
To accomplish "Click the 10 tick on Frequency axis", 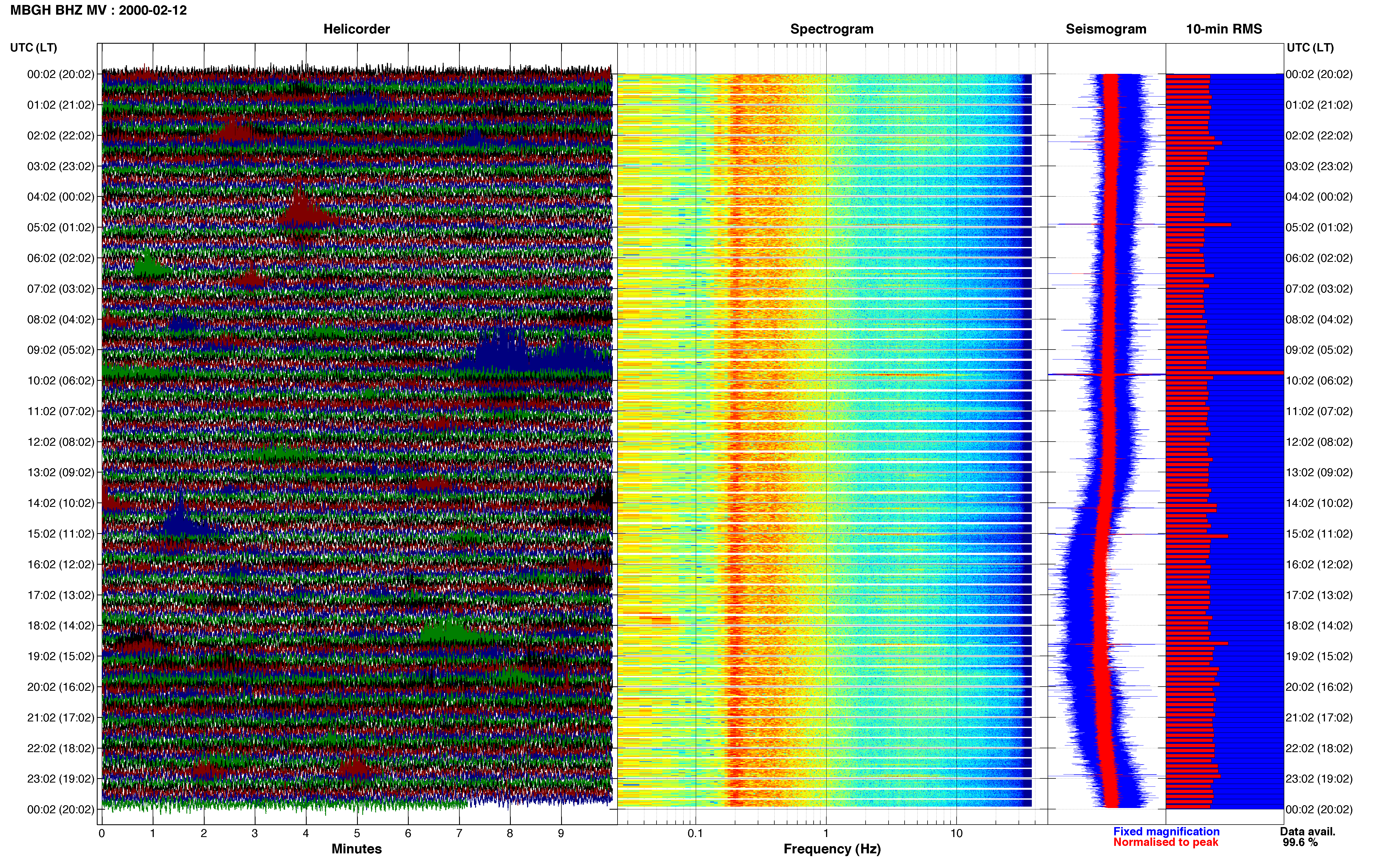I will coord(956,833).
